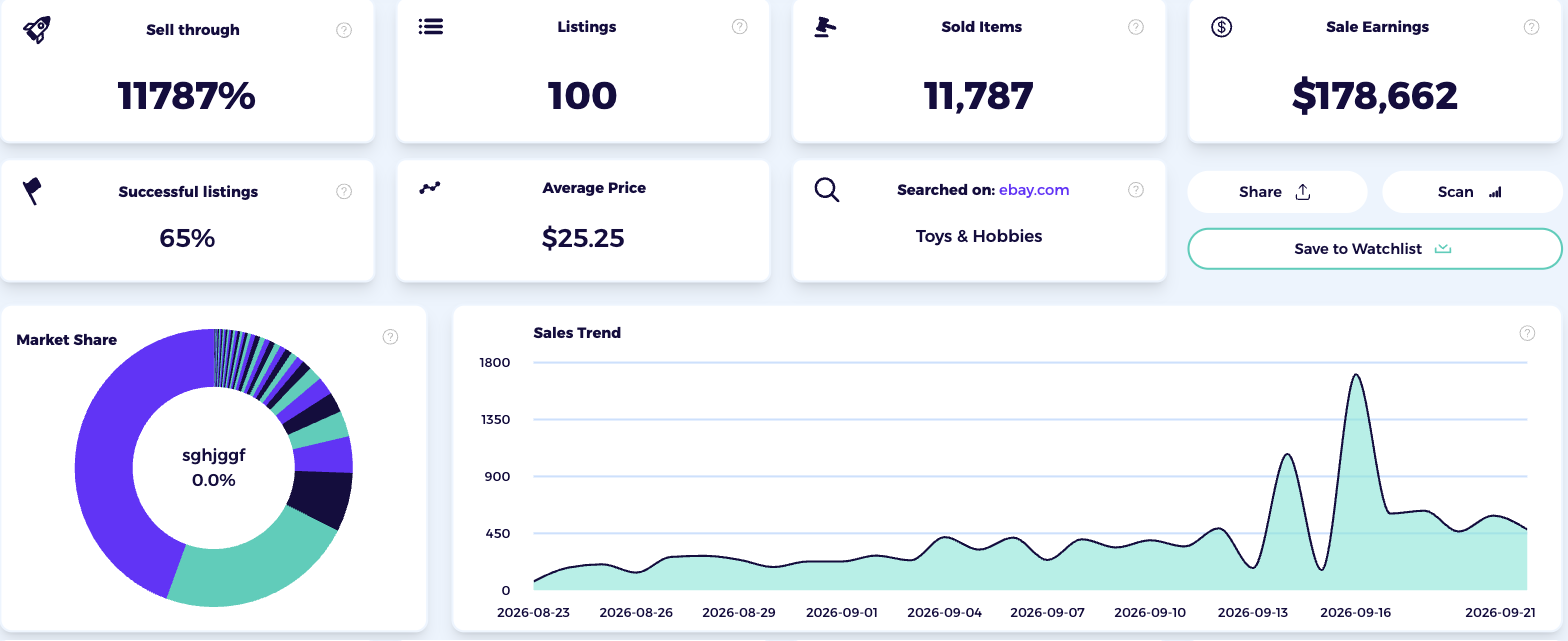Click the Scan button
This screenshot has height=641, width=1568.
(x=1472, y=192)
